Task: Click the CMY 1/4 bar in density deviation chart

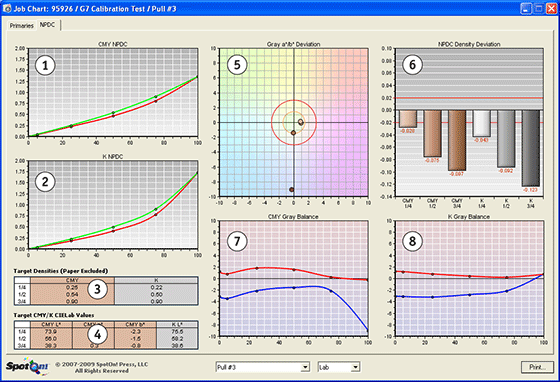Action: pos(408,119)
